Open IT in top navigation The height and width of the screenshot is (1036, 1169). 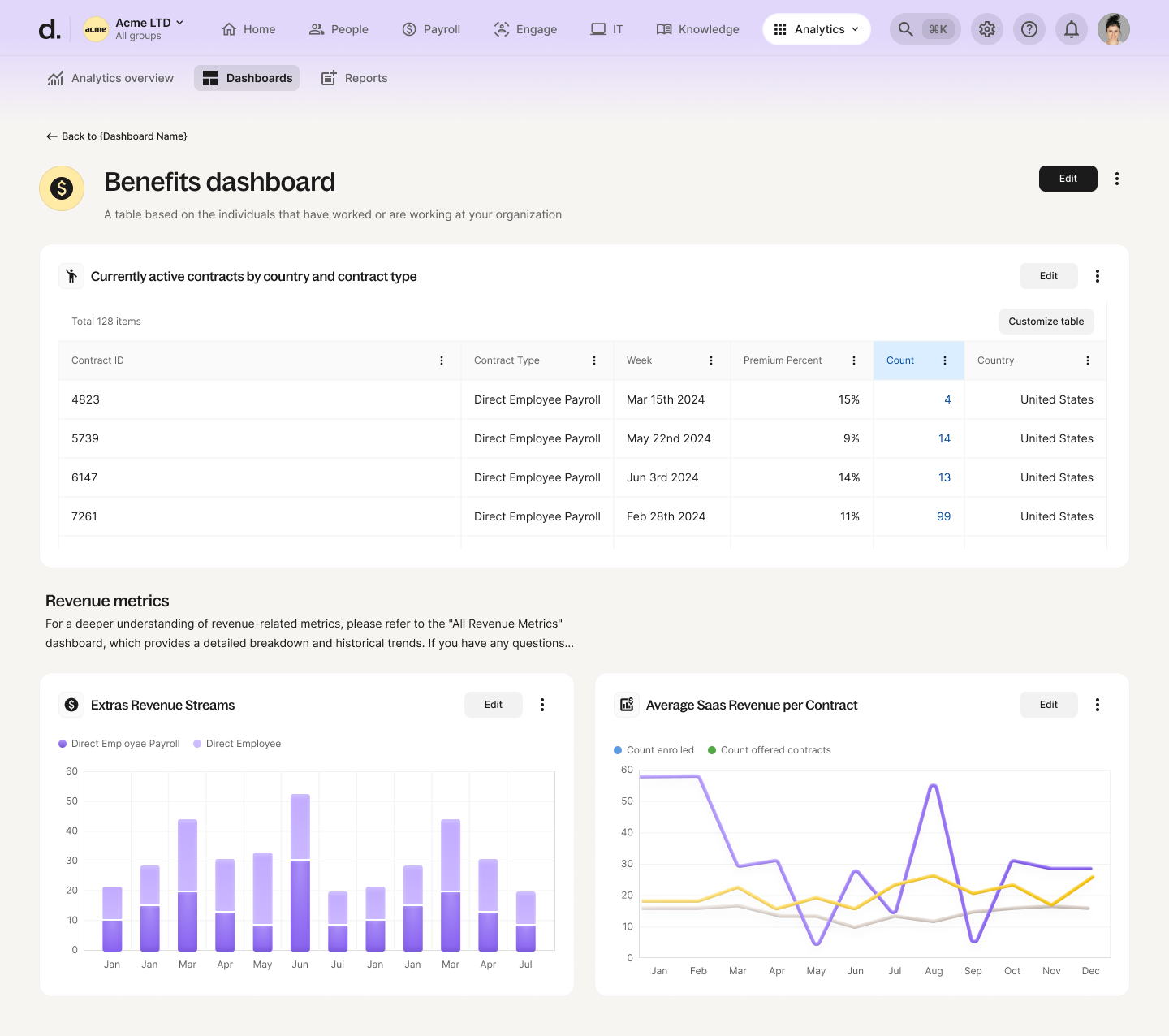pos(606,29)
